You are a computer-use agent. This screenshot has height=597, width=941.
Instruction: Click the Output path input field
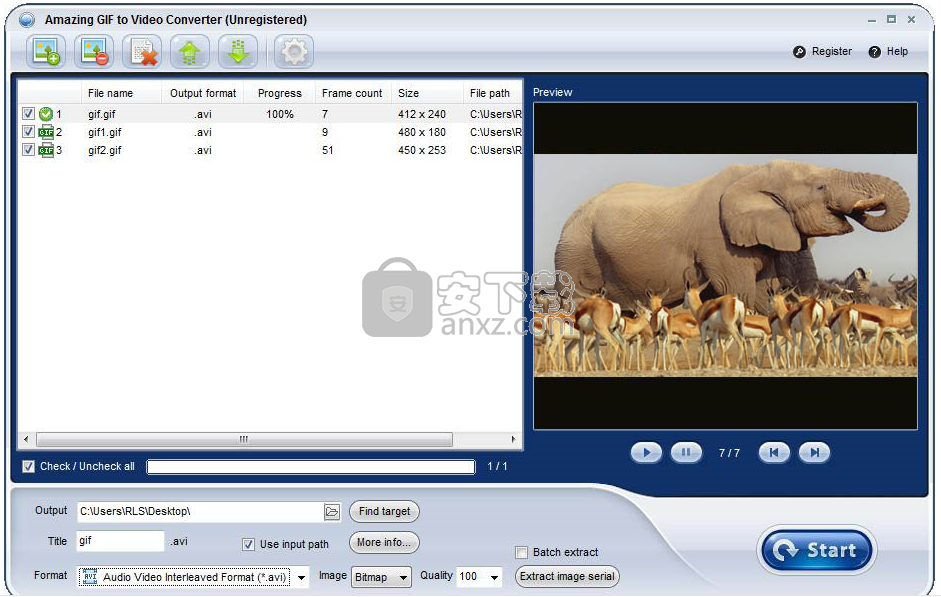coord(200,511)
